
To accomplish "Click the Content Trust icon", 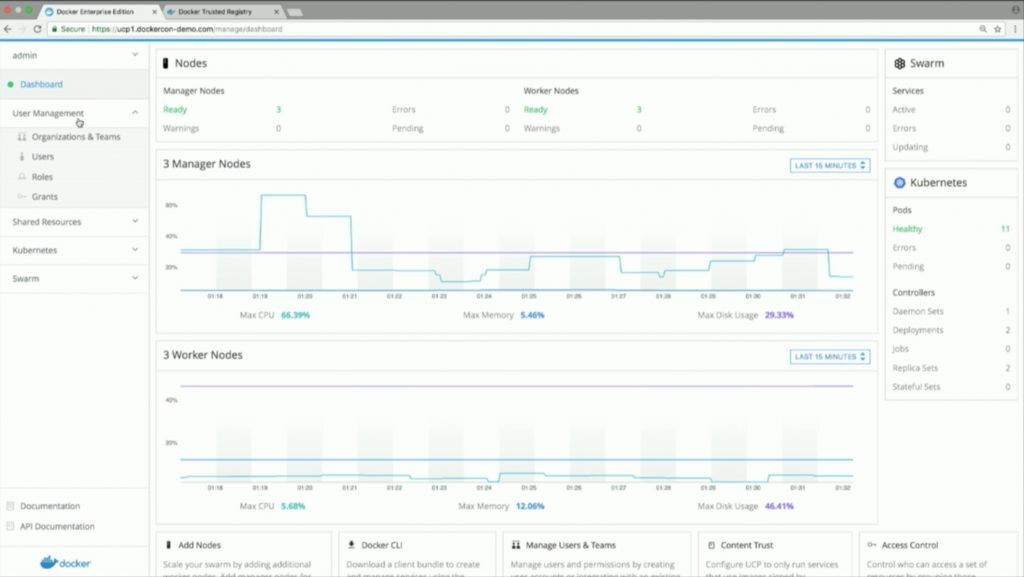I will pos(711,545).
